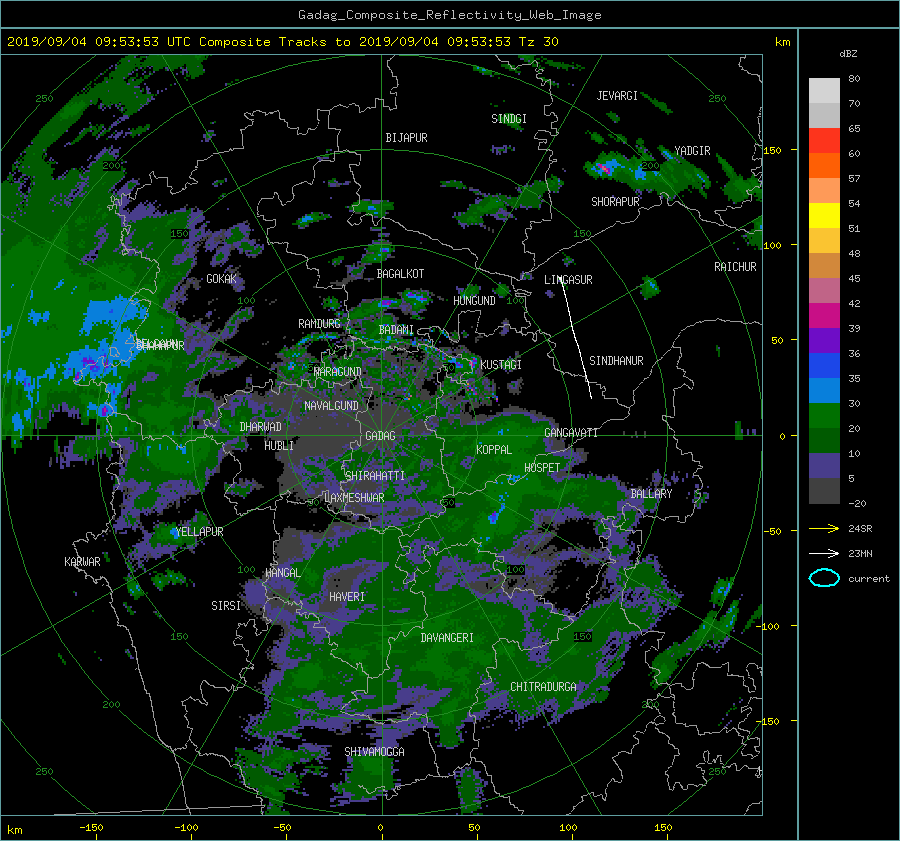Select the lightest gray 70–80 dBZ swatch
This screenshot has height=841, width=900.
824,91
